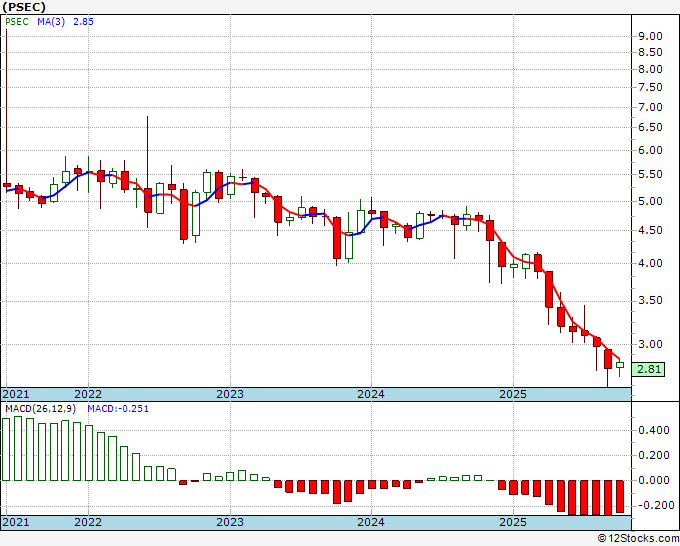Click 2021 on the MACD timeline
This screenshot has width=680, height=546.
[16, 522]
